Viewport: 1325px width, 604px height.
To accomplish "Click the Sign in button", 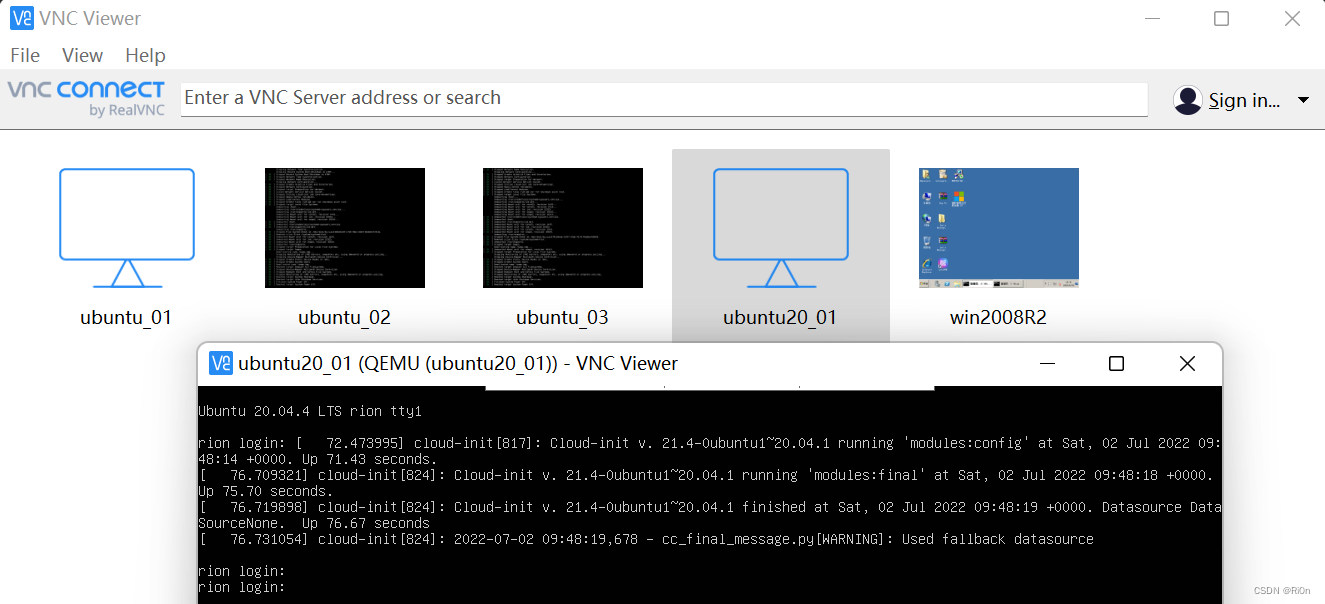I will coord(1243,99).
